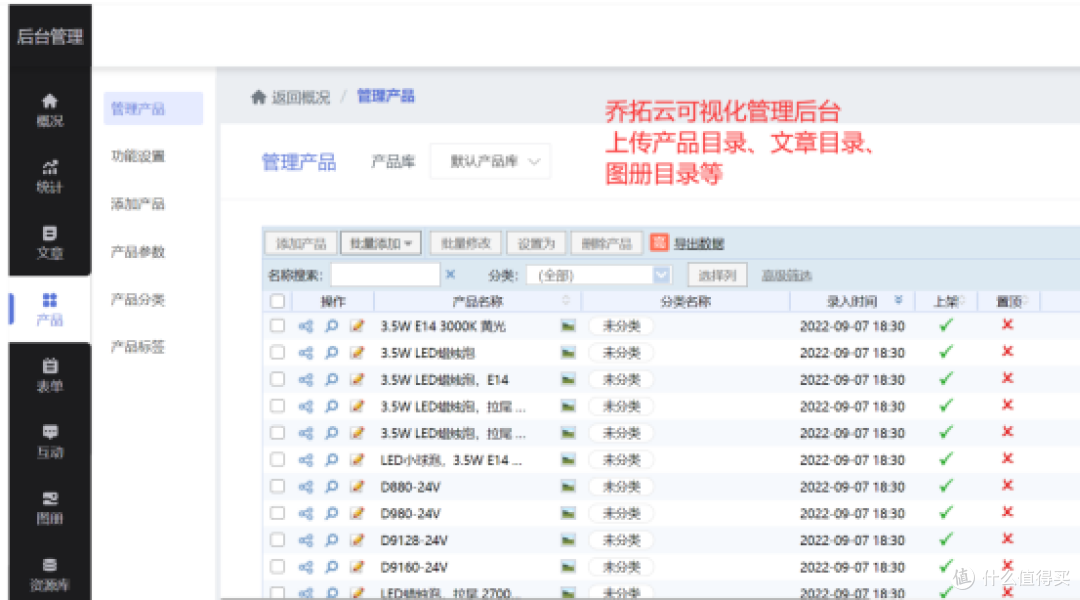The height and width of the screenshot is (600, 1080).
Task: Check the box for D980-24V
Action: [278, 513]
